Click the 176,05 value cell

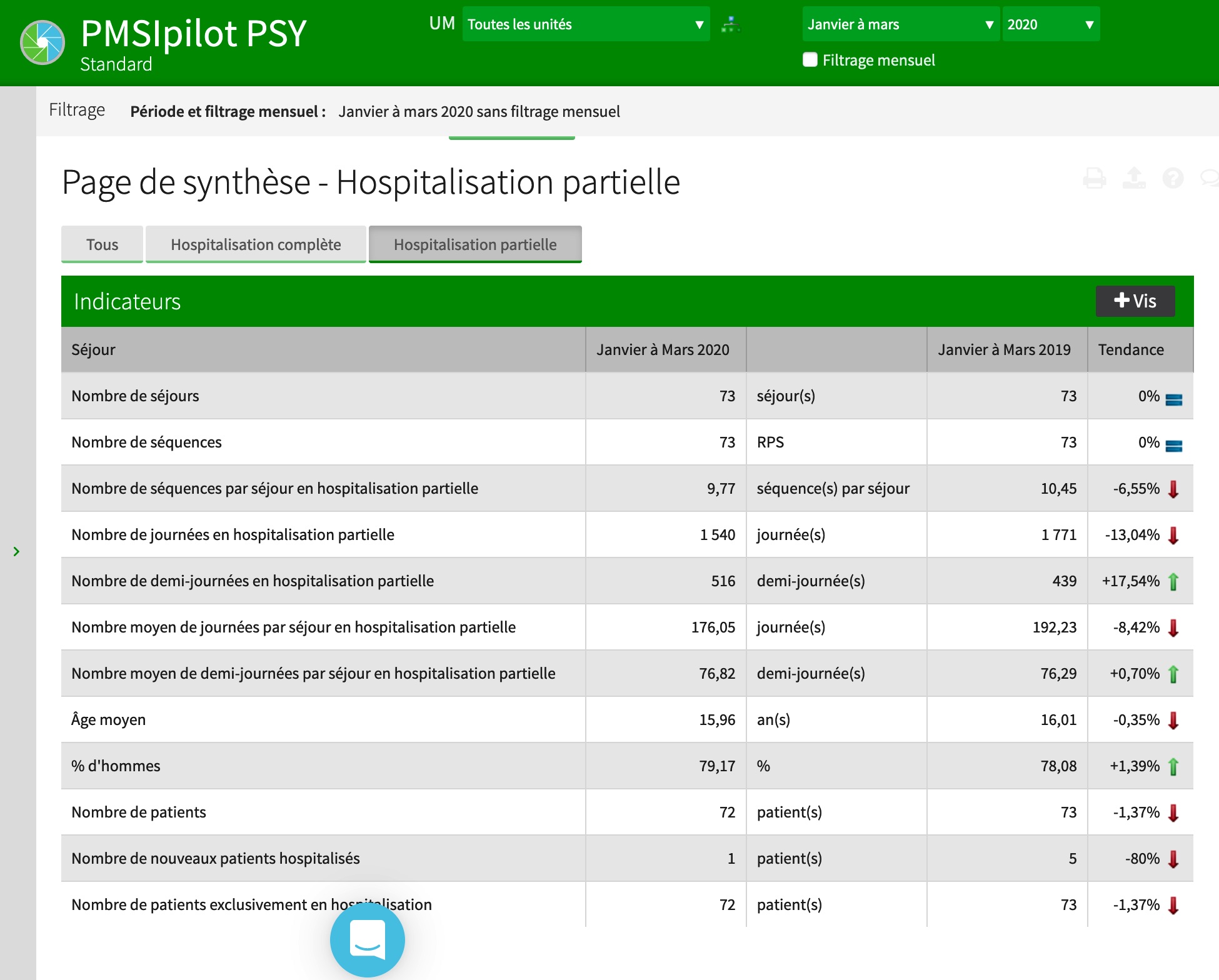[713, 627]
